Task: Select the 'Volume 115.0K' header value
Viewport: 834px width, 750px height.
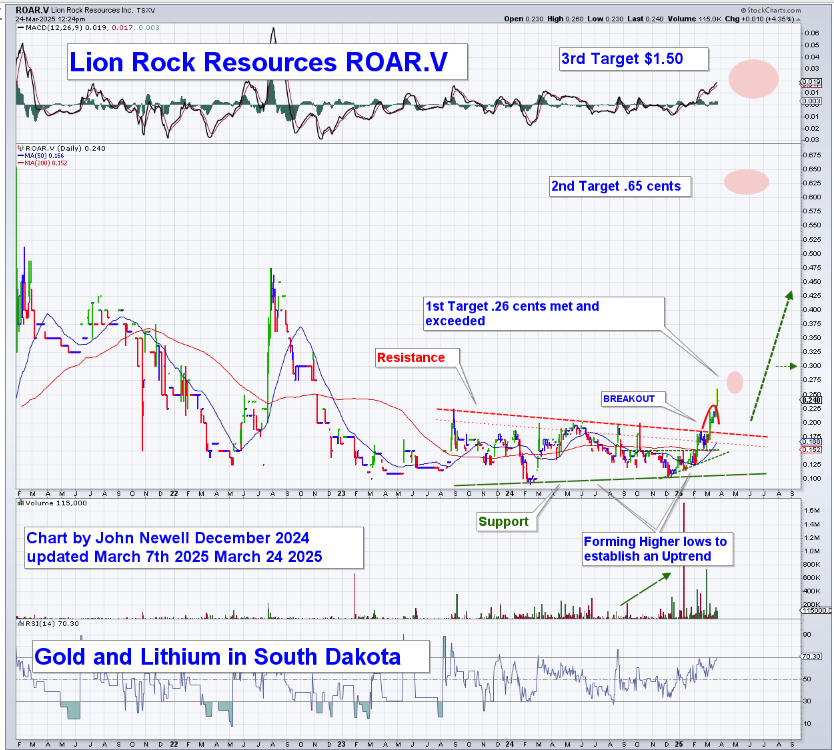Action: click(695, 19)
